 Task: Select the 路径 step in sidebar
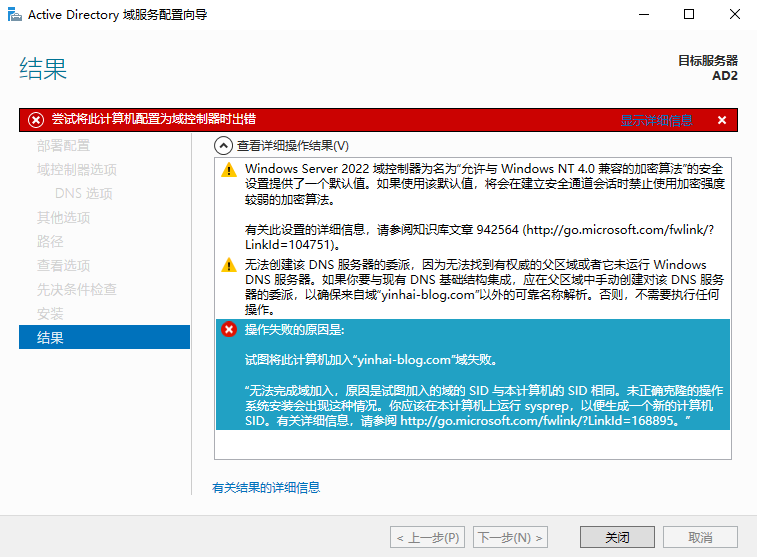50,241
